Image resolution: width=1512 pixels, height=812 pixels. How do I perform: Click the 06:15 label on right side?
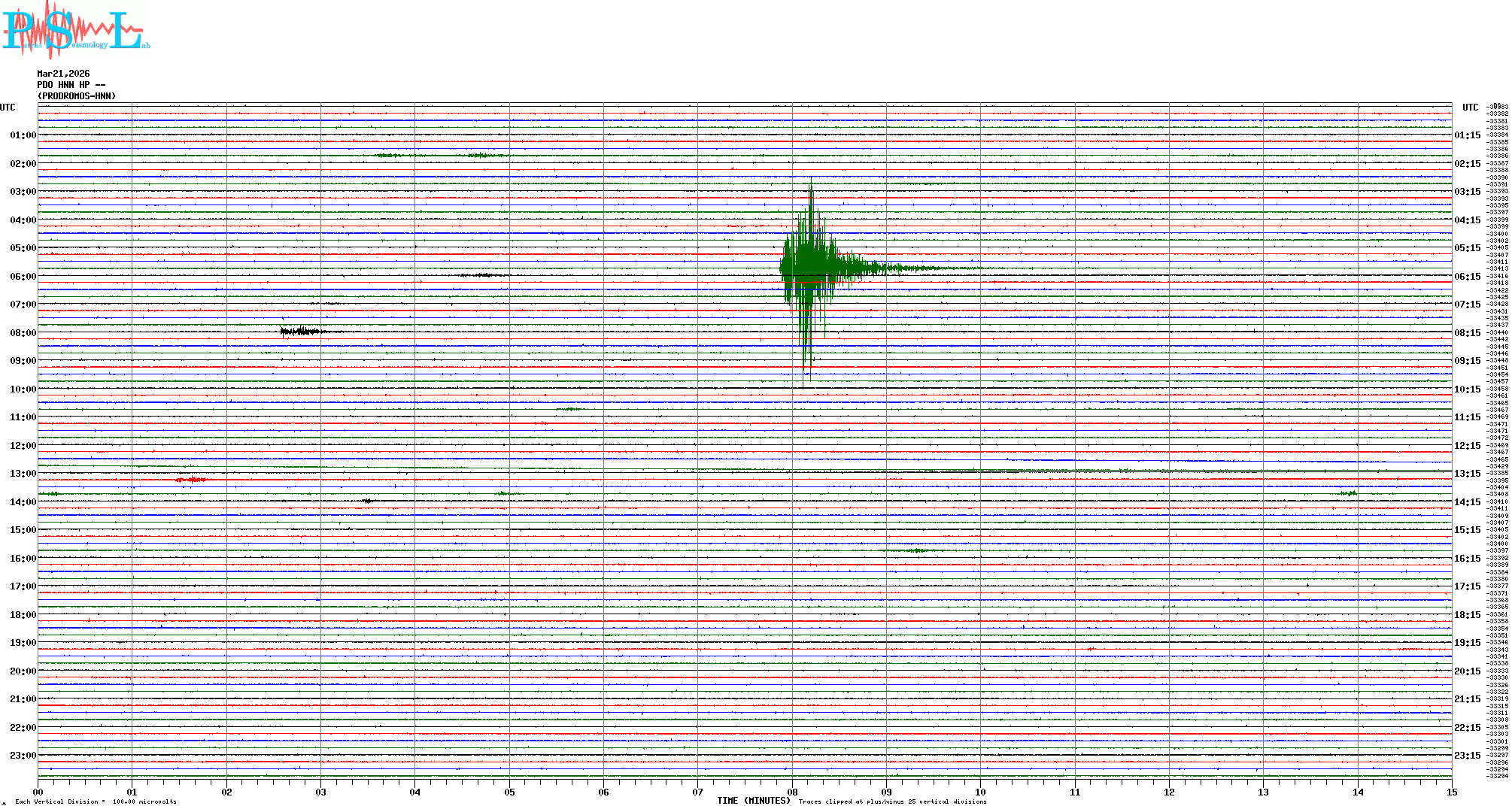tap(1467, 277)
